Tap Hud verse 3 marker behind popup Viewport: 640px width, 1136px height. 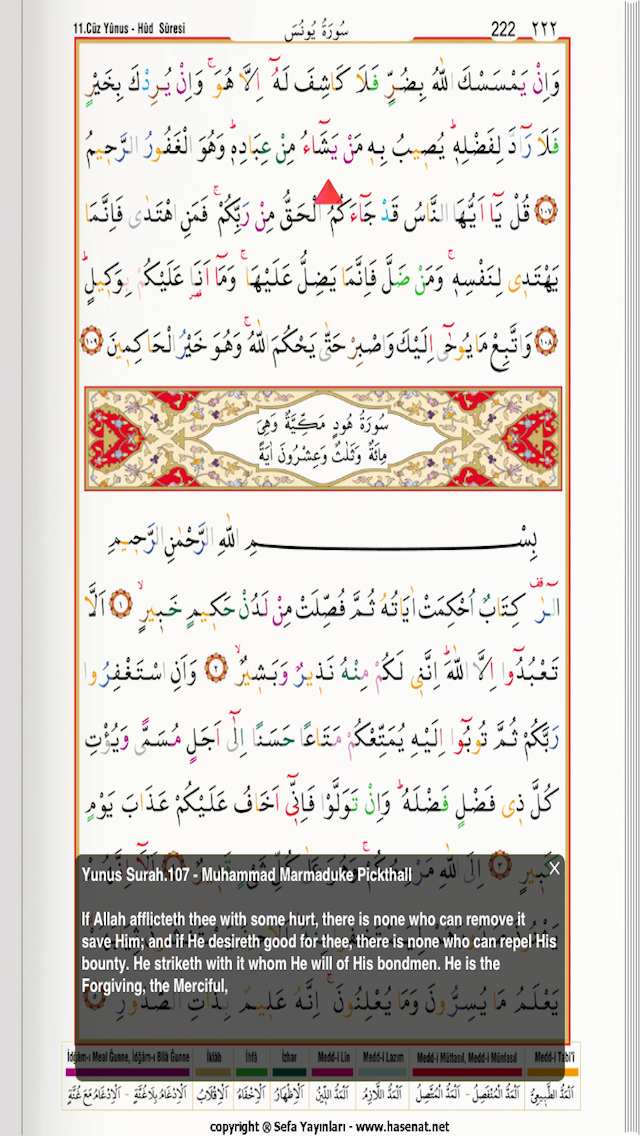point(500,863)
